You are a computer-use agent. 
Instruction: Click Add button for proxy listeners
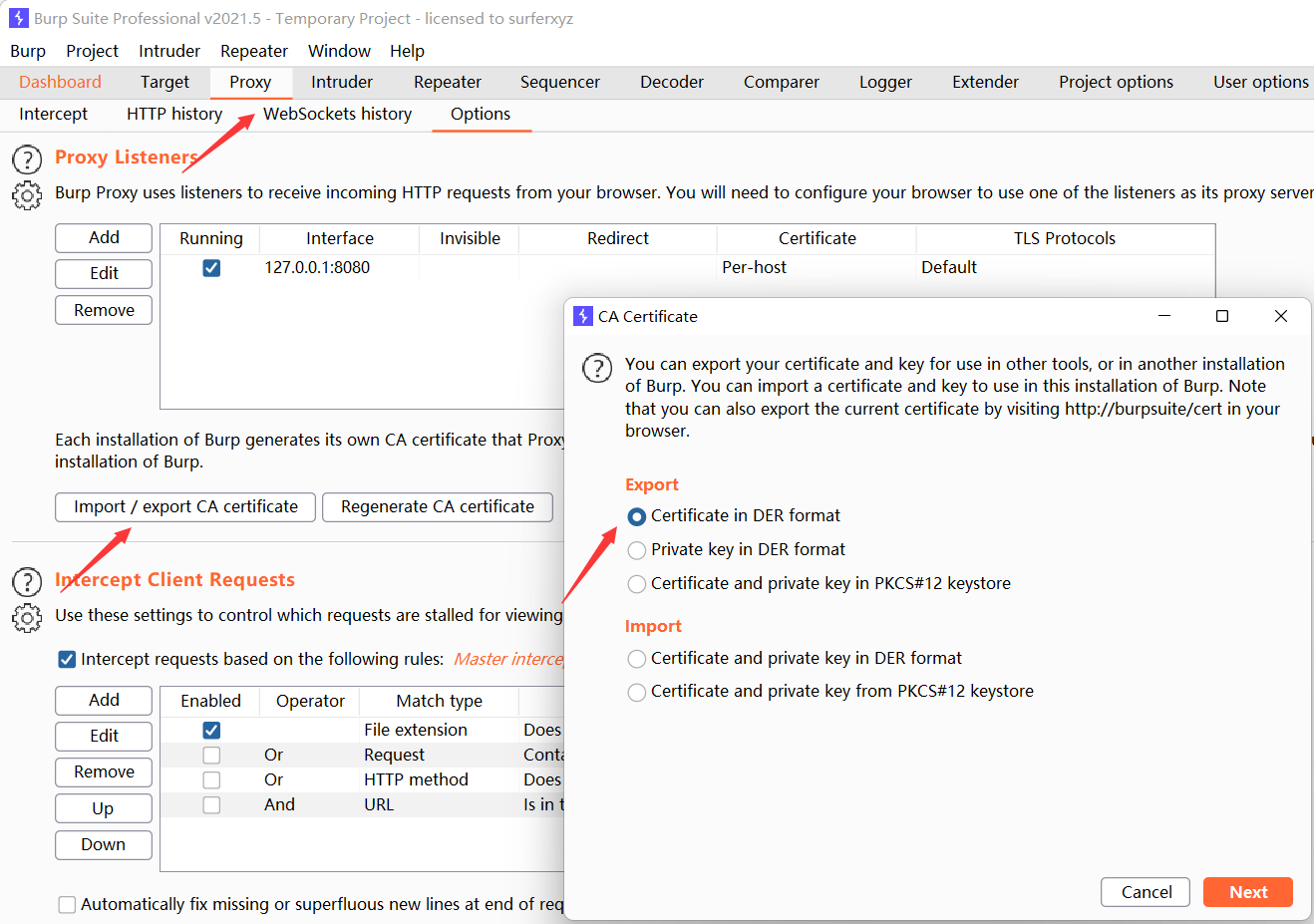[x=104, y=238]
